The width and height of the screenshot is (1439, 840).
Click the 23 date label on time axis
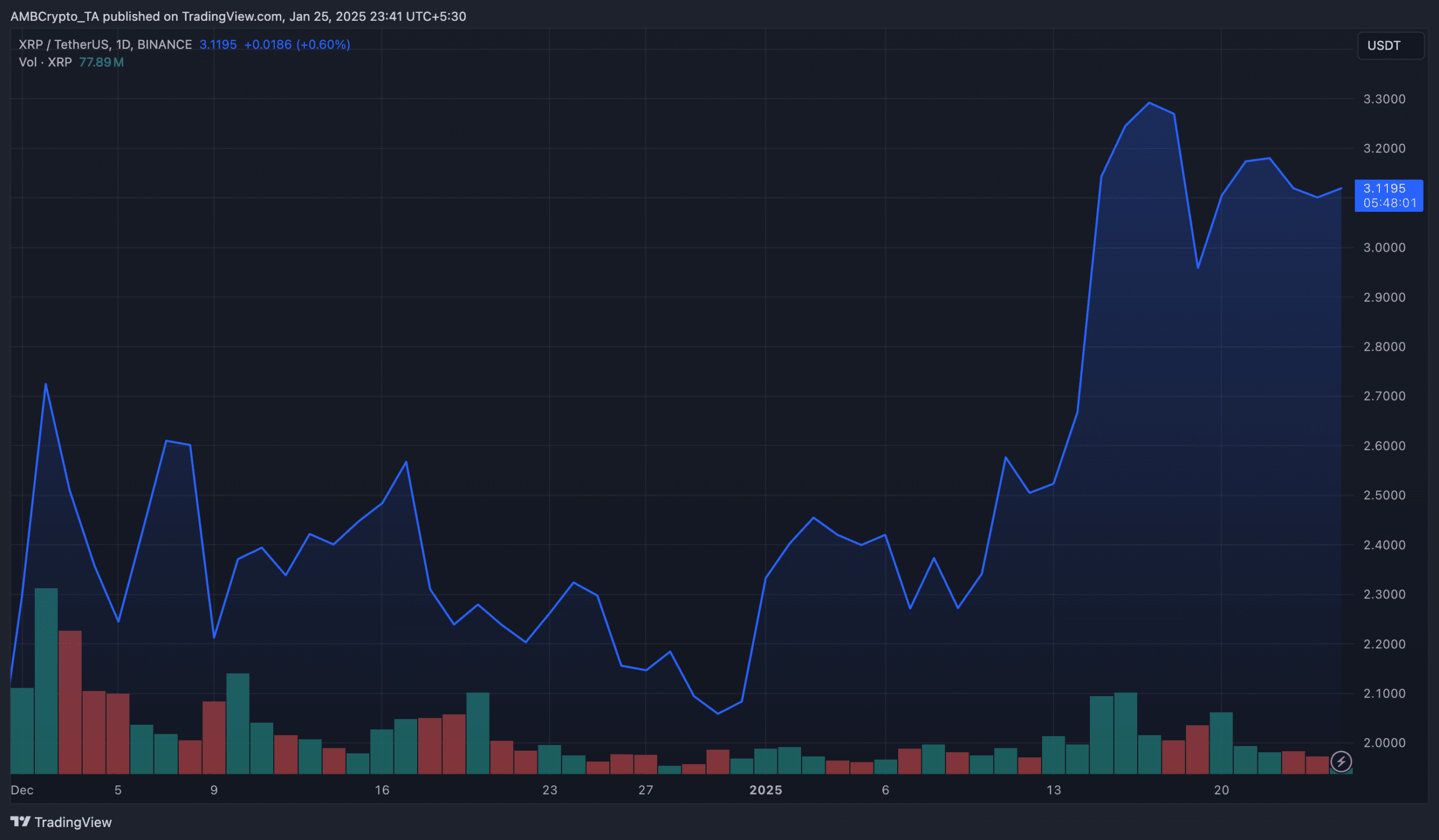(x=550, y=791)
